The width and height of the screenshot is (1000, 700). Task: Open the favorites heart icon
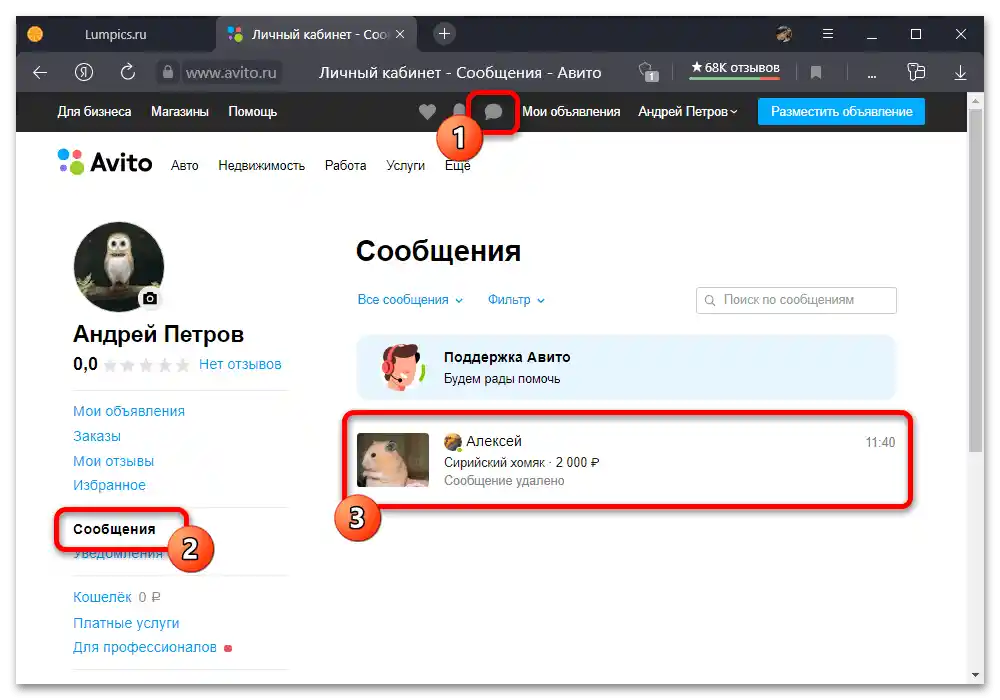click(427, 112)
